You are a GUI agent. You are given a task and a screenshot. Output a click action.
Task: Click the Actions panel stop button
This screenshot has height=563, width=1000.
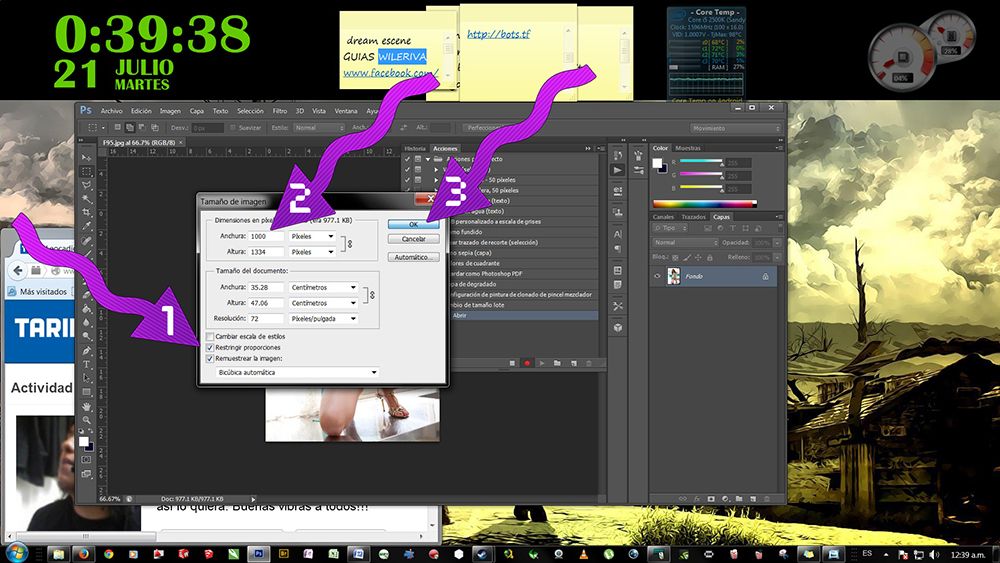pos(512,363)
